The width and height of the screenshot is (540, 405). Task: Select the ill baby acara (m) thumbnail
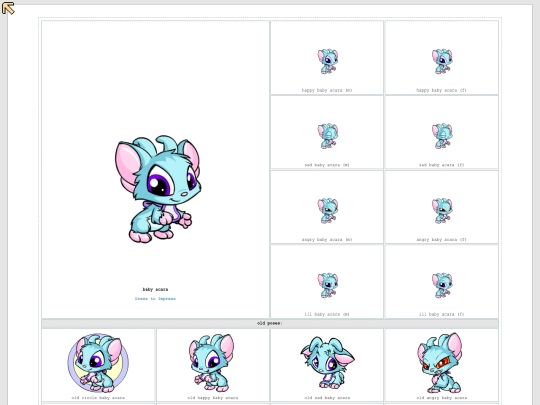click(328, 285)
